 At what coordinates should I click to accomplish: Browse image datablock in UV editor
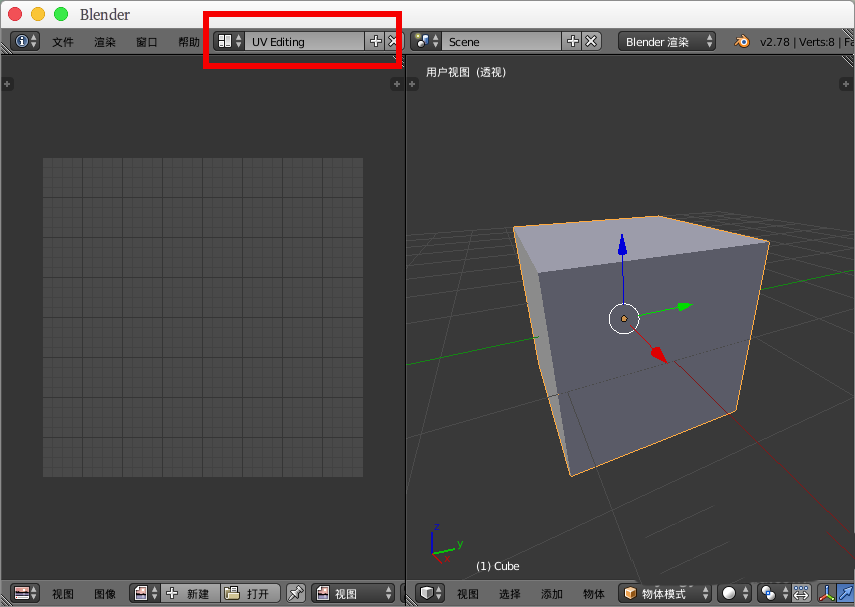145,593
